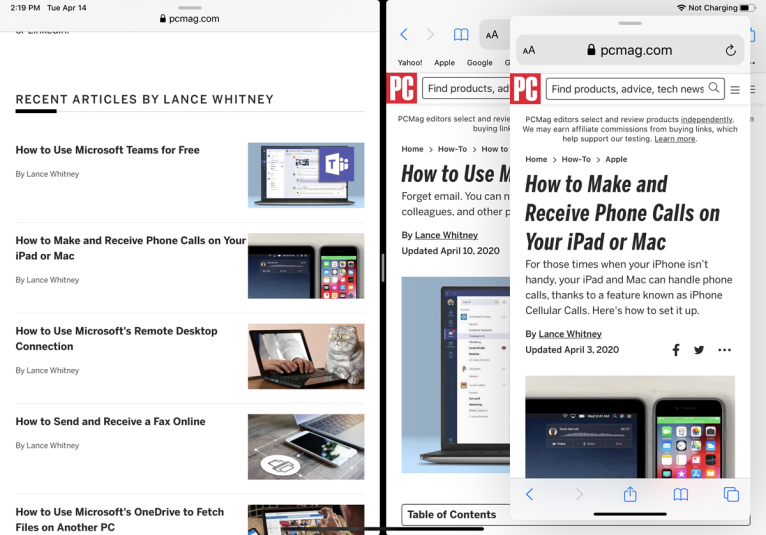Tap forward arrow in middle Safari toolbar
The image size is (766, 535).
(430, 34)
